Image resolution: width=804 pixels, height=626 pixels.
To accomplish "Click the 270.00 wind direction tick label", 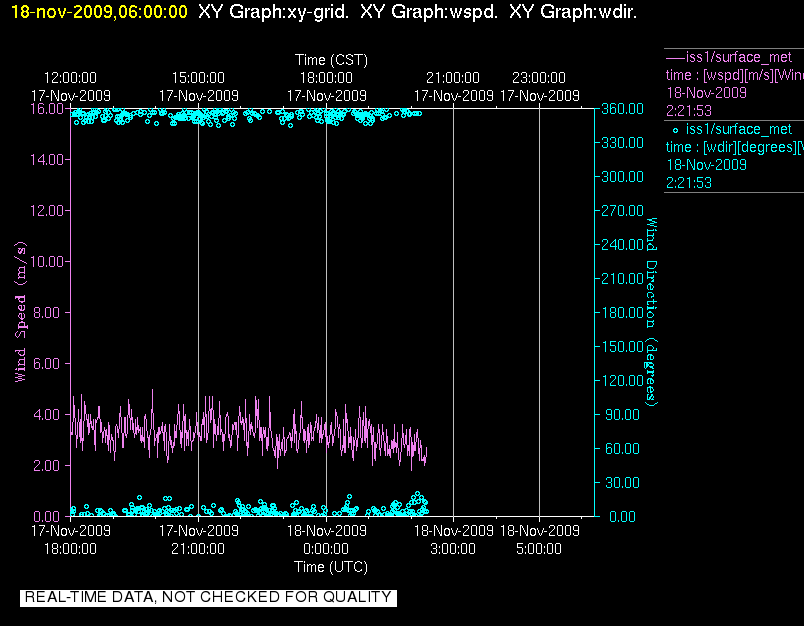I will tap(622, 211).
